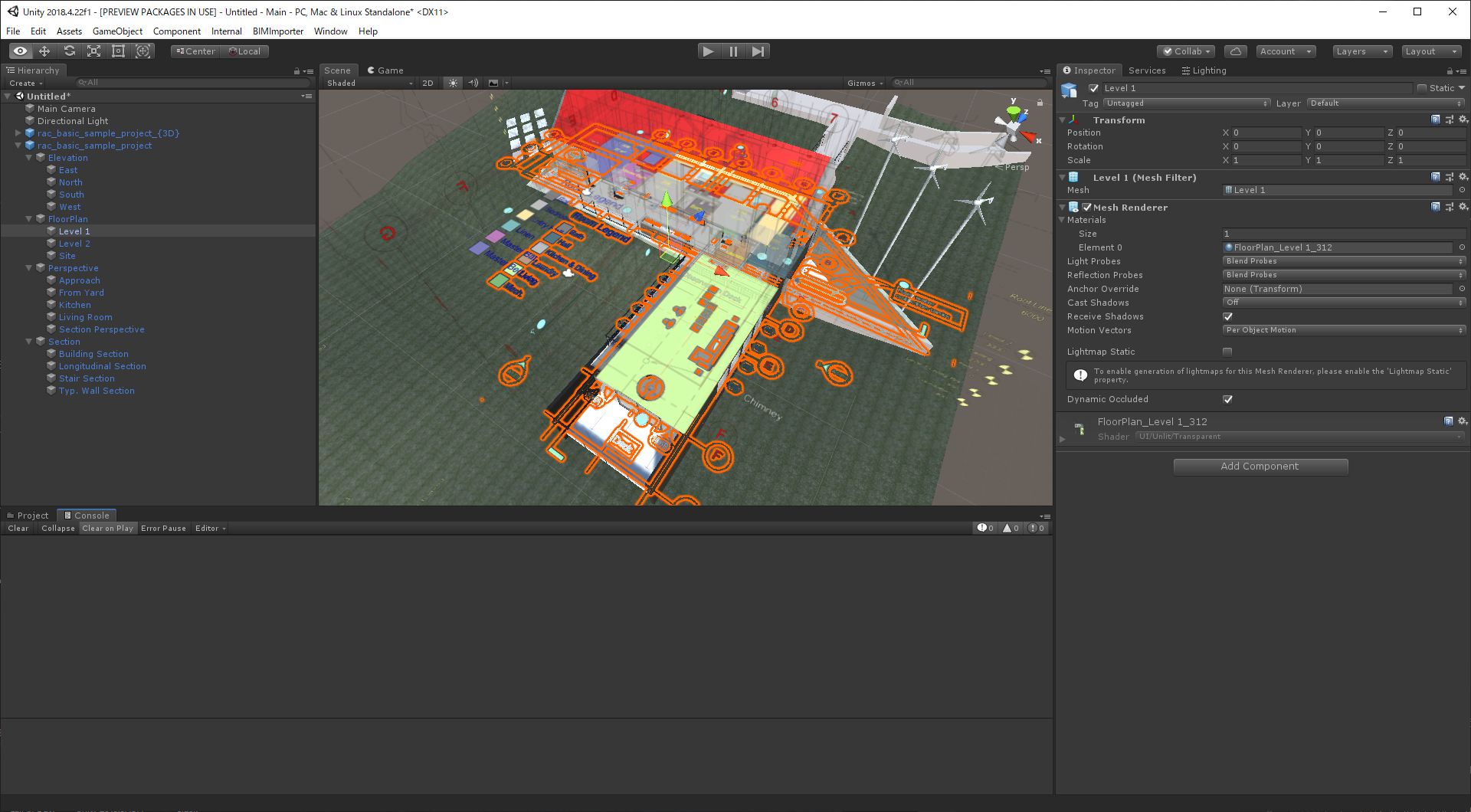1471x812 pixels.
Task: Select the Scale tool
Action: point(93,51)
